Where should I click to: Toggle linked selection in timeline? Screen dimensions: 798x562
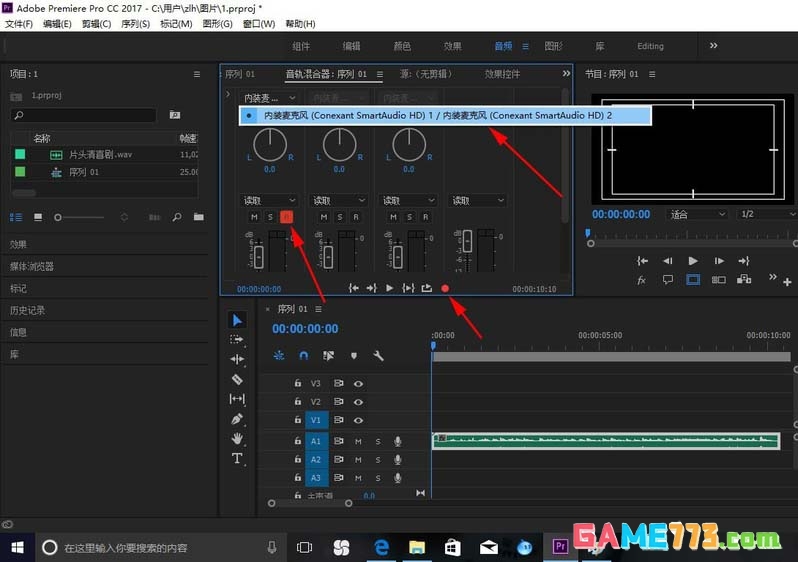[x=328, y=355]
